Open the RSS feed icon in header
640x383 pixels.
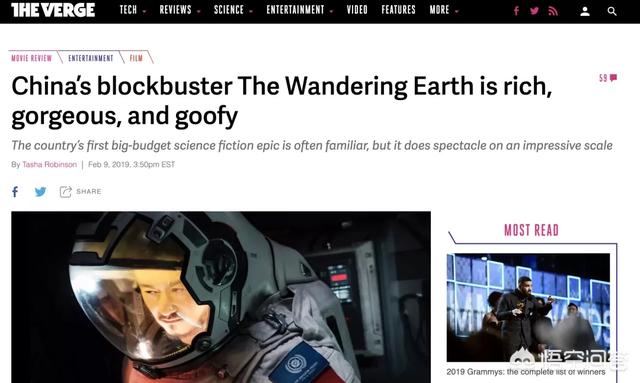click(553, 11)
